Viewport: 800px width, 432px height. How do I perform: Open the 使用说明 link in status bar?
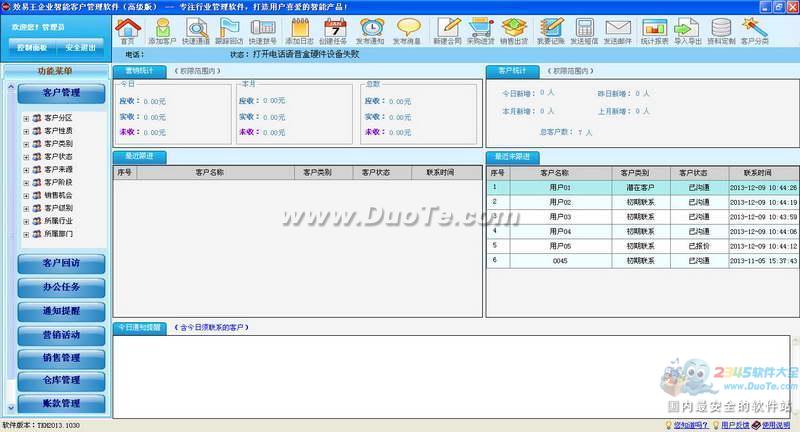[x=774, y=426]
